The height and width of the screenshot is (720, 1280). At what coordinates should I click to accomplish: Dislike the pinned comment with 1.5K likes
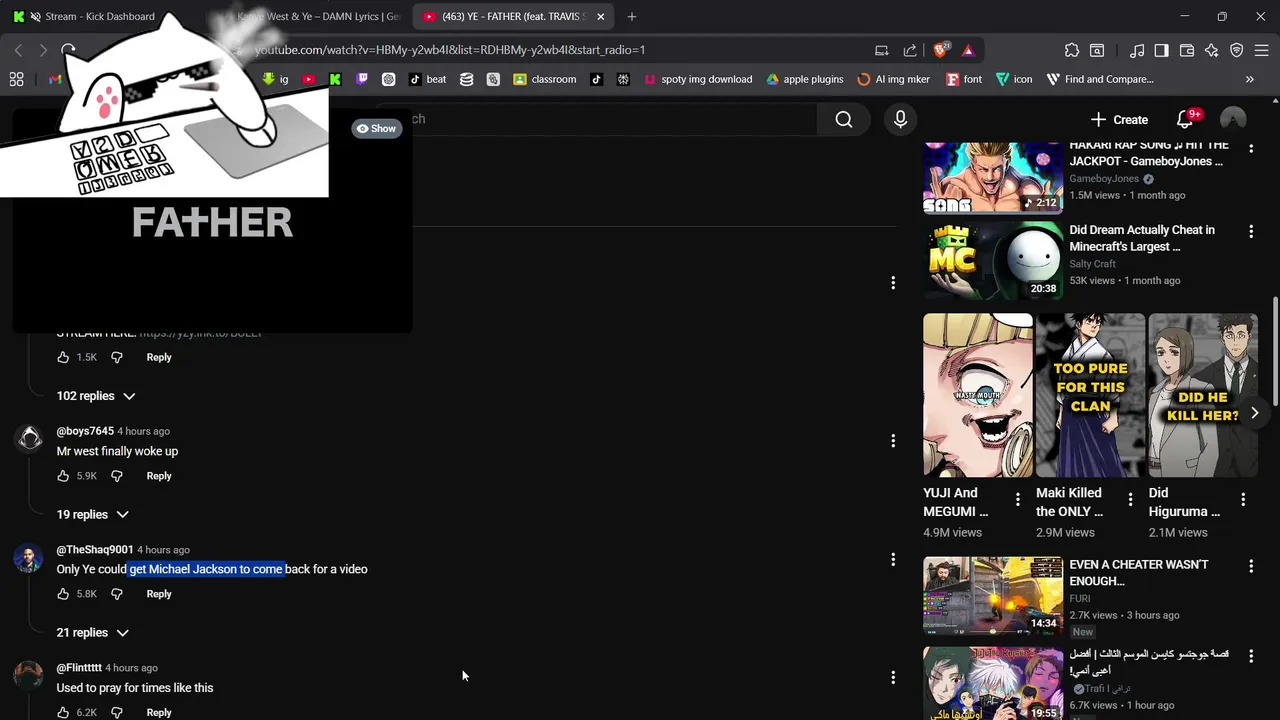117,357
